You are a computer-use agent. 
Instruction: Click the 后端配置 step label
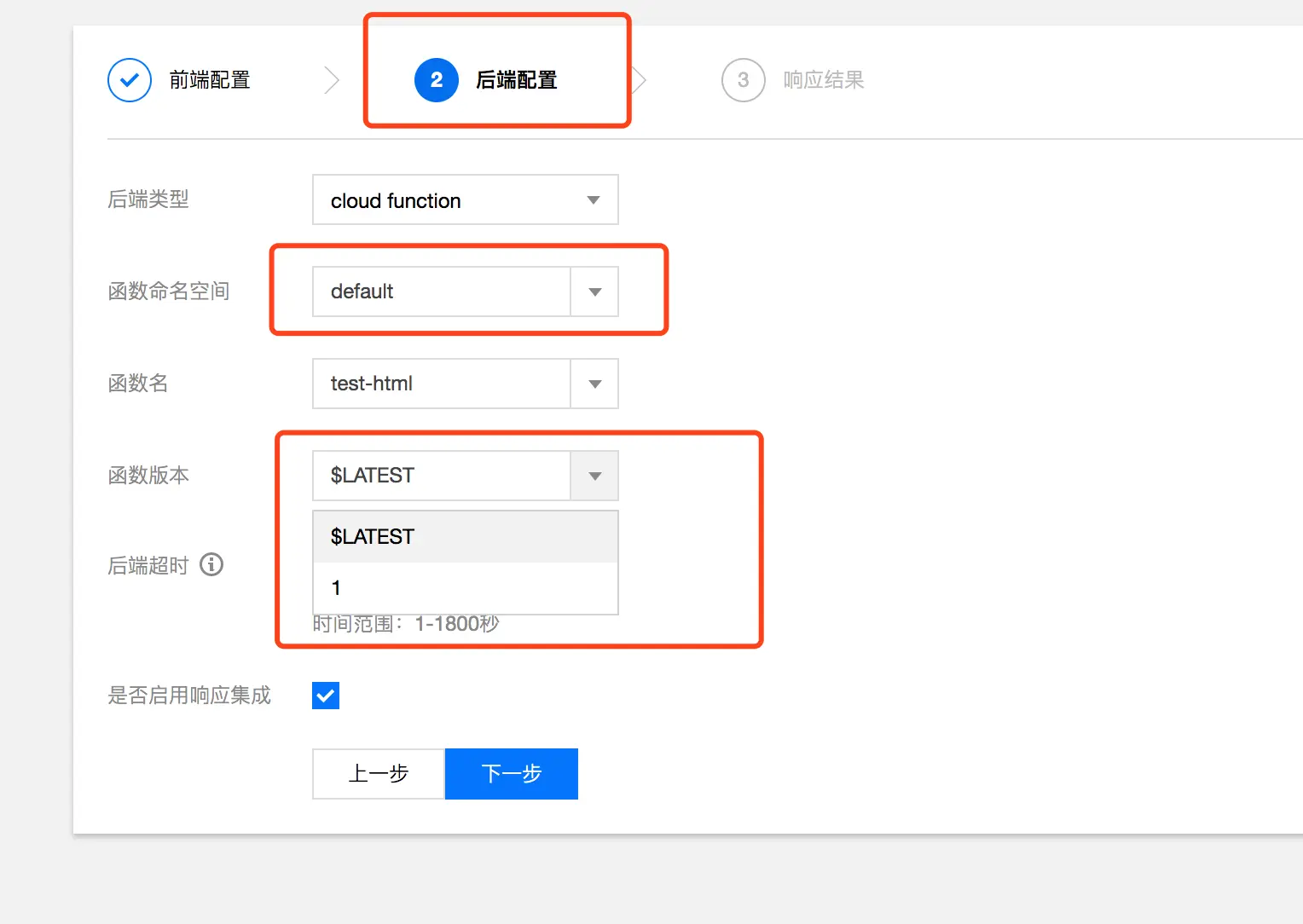click(517, 80)
